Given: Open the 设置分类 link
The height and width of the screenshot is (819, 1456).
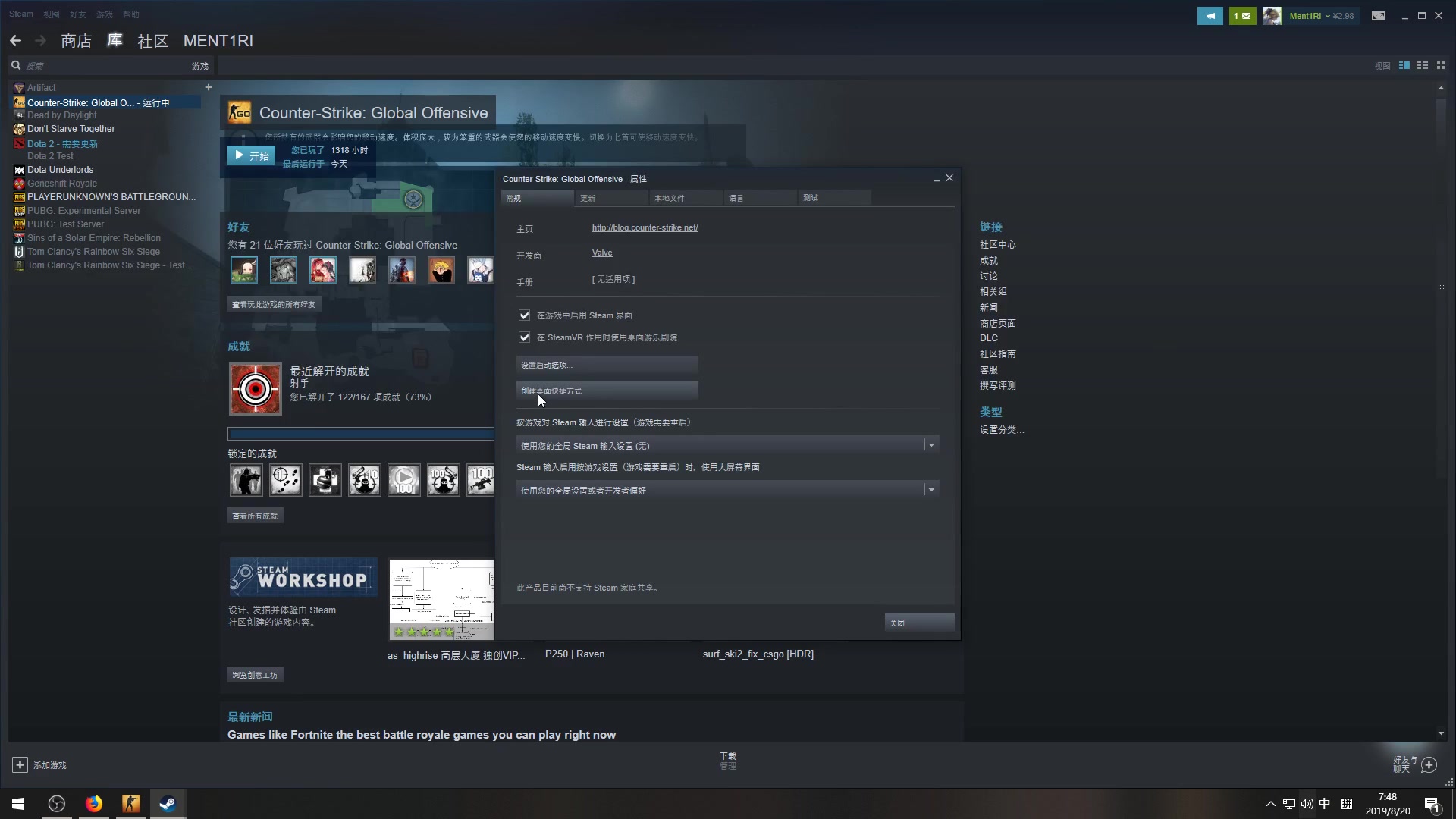Looking at the screenshot, I should click(1001, 430).
